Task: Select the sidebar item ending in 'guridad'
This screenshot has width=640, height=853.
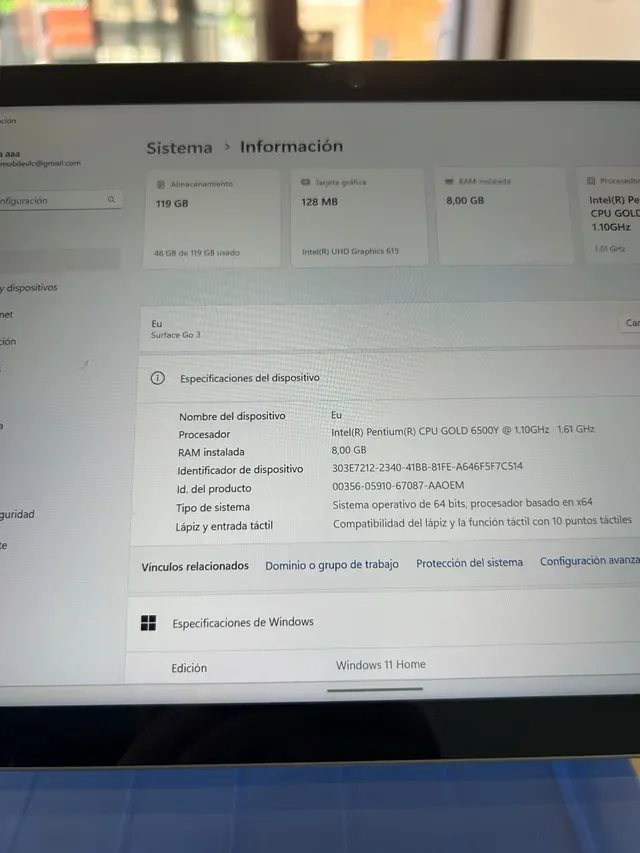Action: pyautogui.click(x=17, y=514)
